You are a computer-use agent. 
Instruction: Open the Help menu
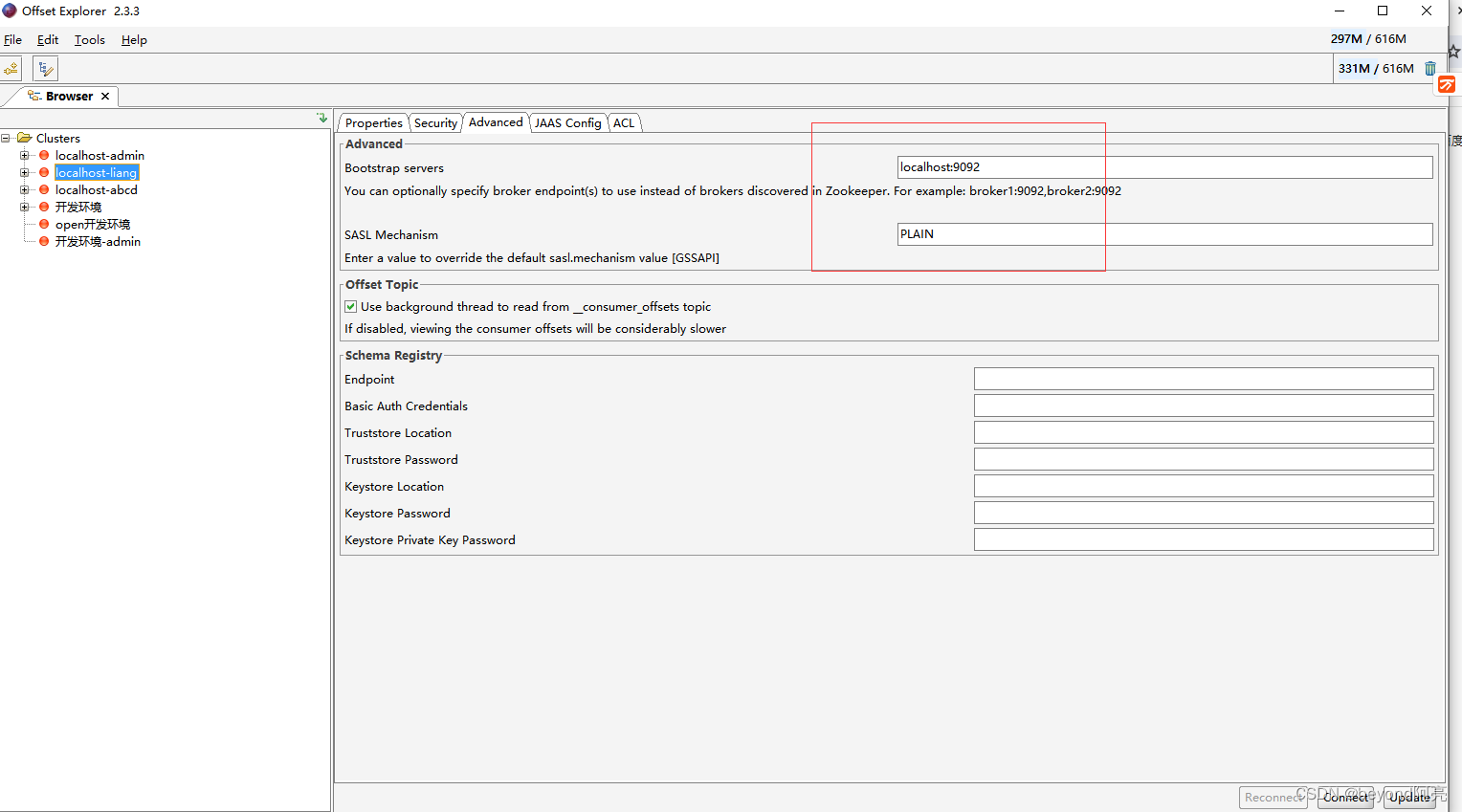pos(134,39)
